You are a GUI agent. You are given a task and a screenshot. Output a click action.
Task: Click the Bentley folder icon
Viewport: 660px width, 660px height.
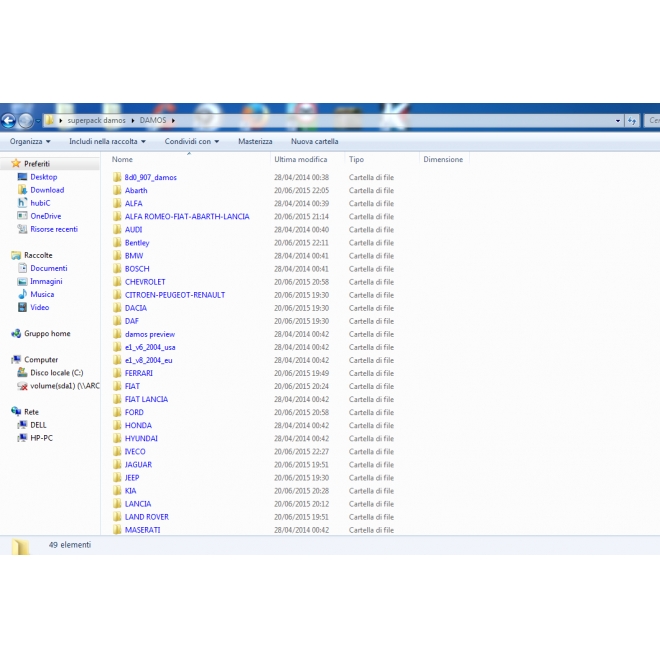point(117,242)
